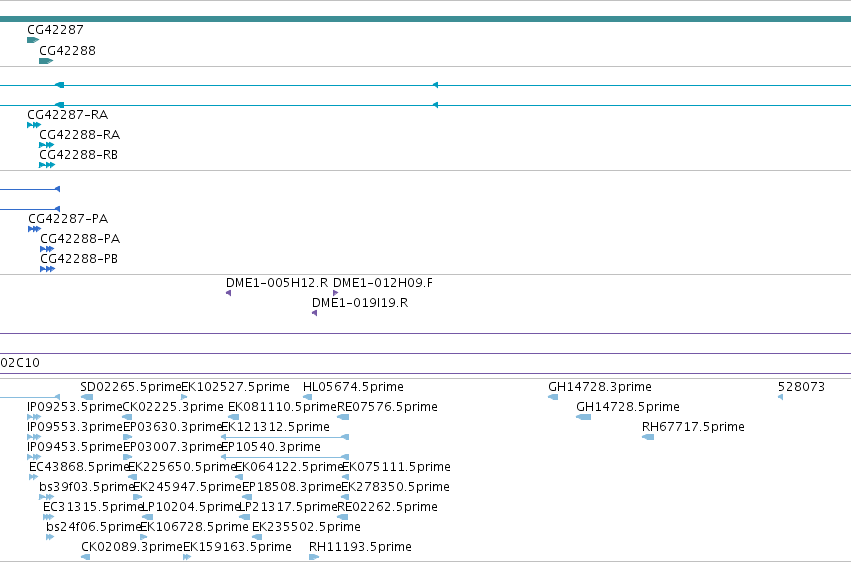Open RE02262.5prime EST label
The width and height of the screenshot is (851, 562).
[x=387, y=507]
